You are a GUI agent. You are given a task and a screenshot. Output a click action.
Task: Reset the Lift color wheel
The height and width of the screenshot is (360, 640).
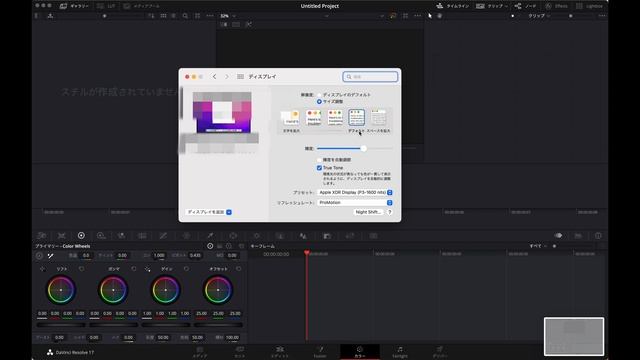click(x=82, y=269)
